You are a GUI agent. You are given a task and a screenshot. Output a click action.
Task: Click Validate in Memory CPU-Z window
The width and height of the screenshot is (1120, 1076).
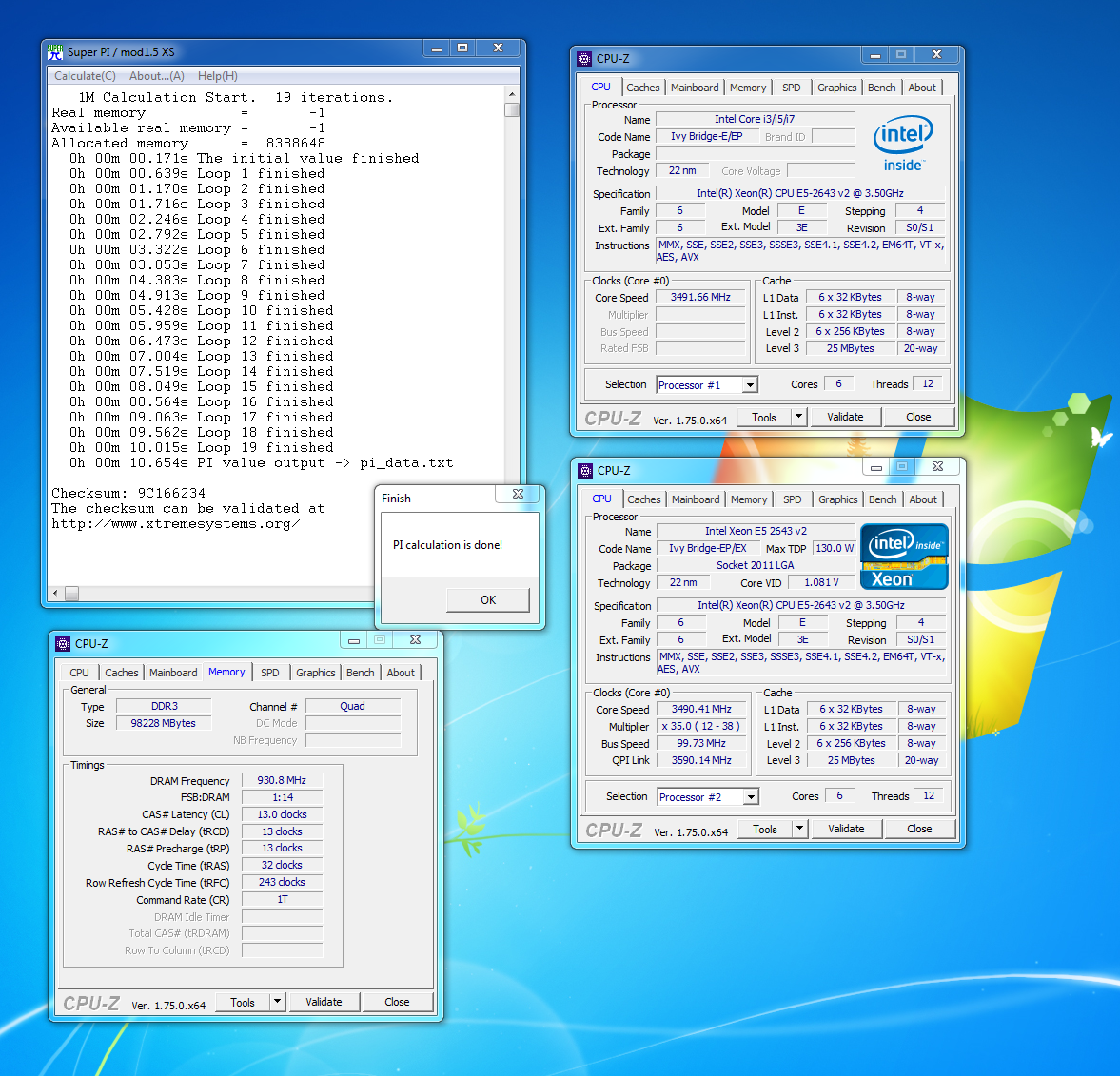(x=324, y=1002)
